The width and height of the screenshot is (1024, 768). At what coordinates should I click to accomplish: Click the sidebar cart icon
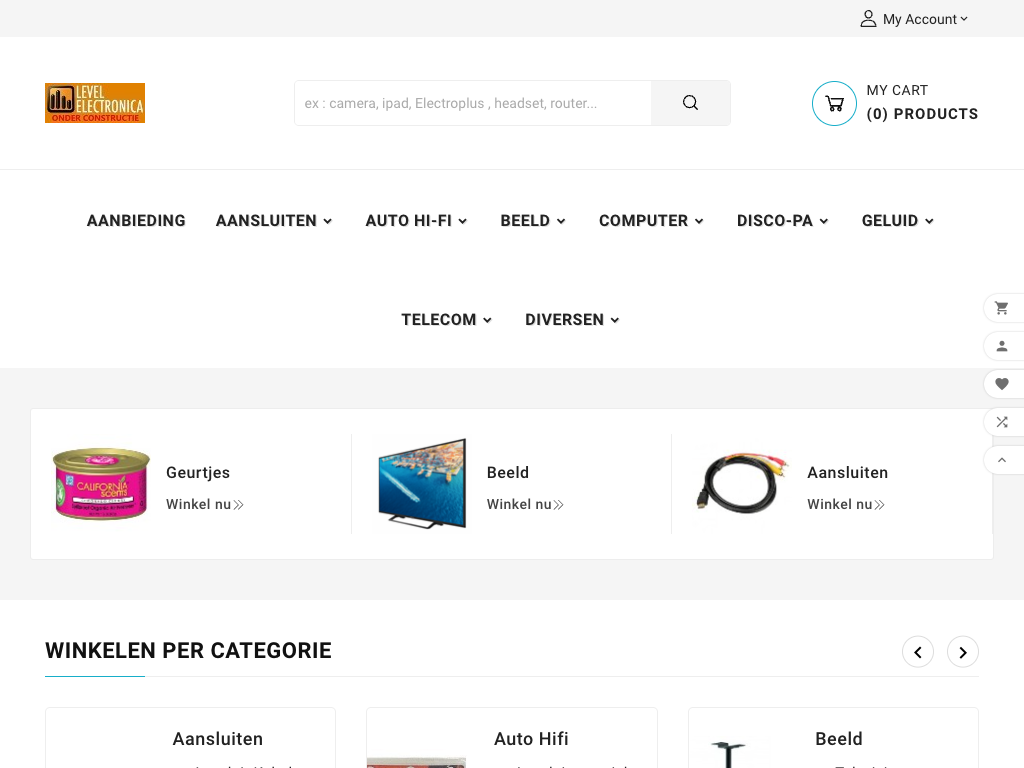tap(1002, 308)
